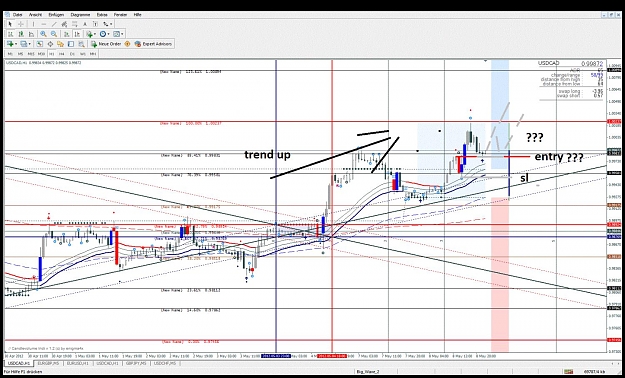
Task: Show the Data Window panel
Action: (x=50, y=44)
